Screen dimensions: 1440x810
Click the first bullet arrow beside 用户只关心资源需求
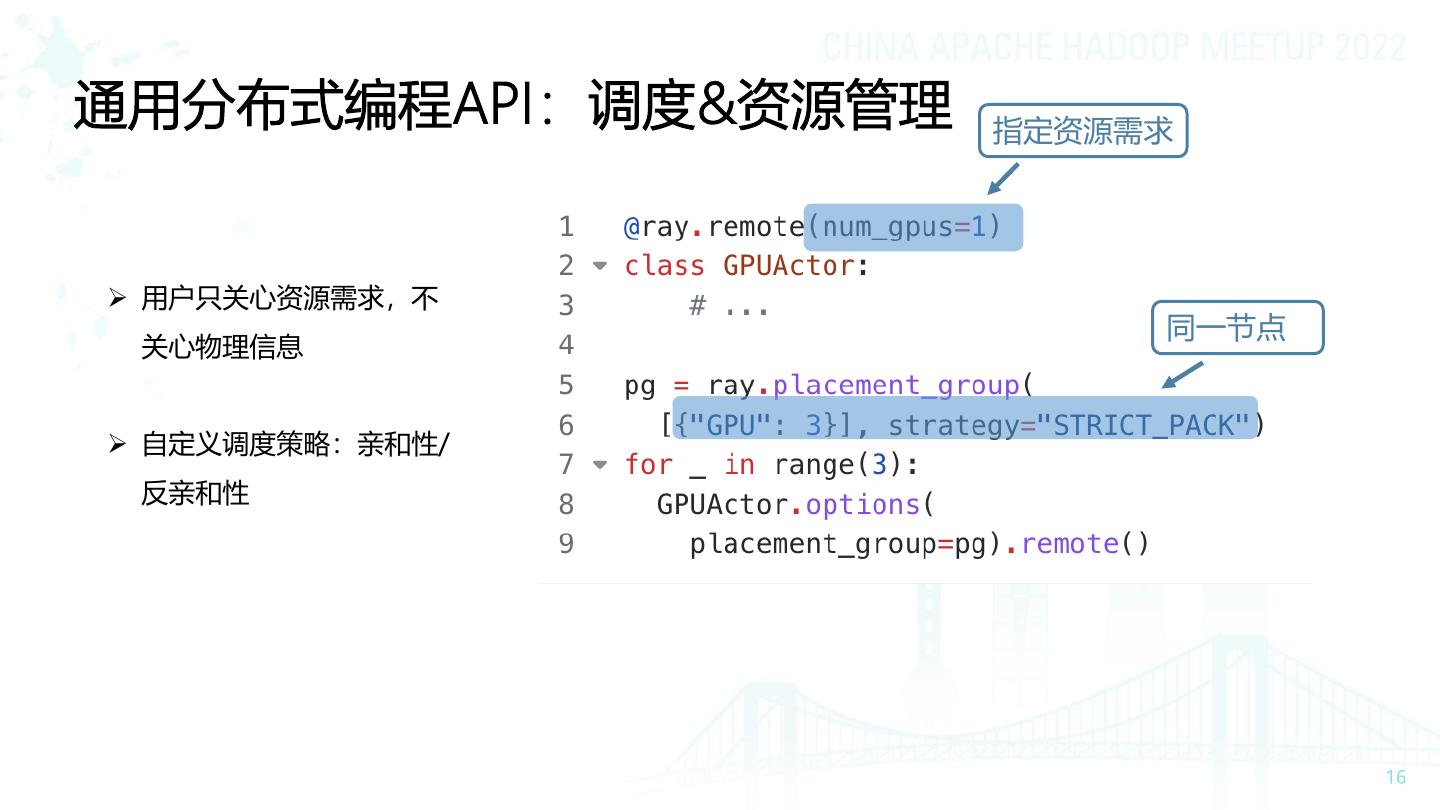click(117, 298)
